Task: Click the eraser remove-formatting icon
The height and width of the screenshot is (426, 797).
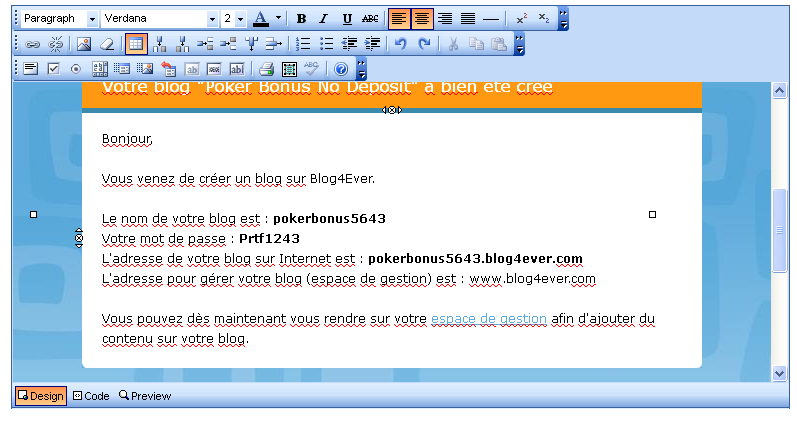Action: 107,44
